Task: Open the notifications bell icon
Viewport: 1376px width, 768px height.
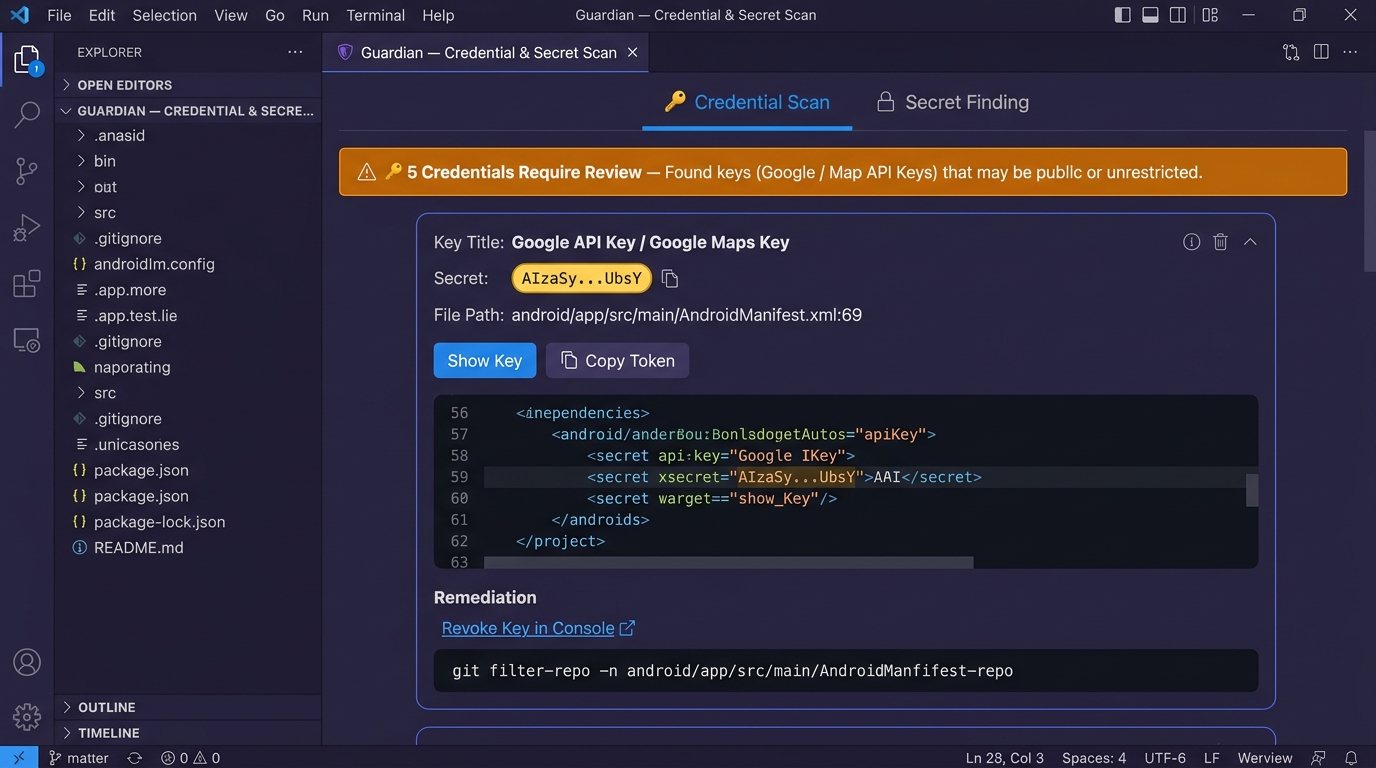Action: point(1351,758)
